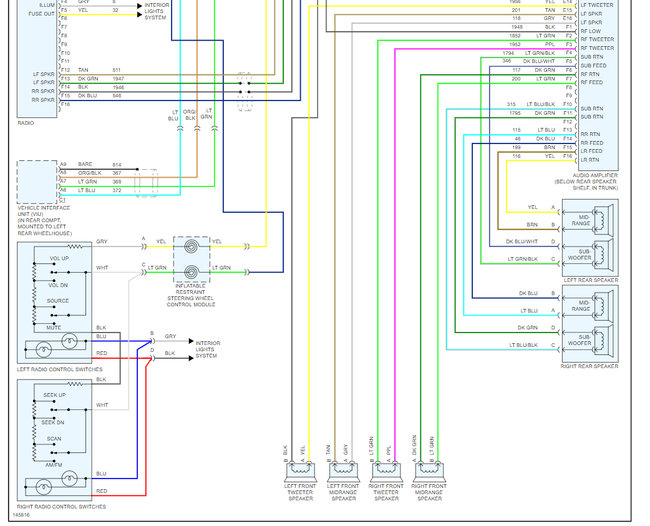Image resolution: width=650 pixels, height=526 pixels.
Task: Click the DK BLU/WHT label at amplifier pin F5
Action: pos(538,61)
